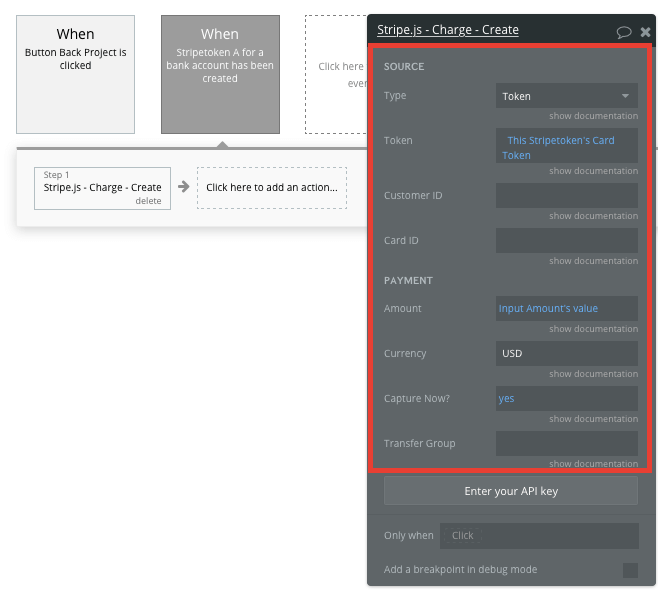Show documentation under Customer ID field
658x591 pixels.
point(593,216)
